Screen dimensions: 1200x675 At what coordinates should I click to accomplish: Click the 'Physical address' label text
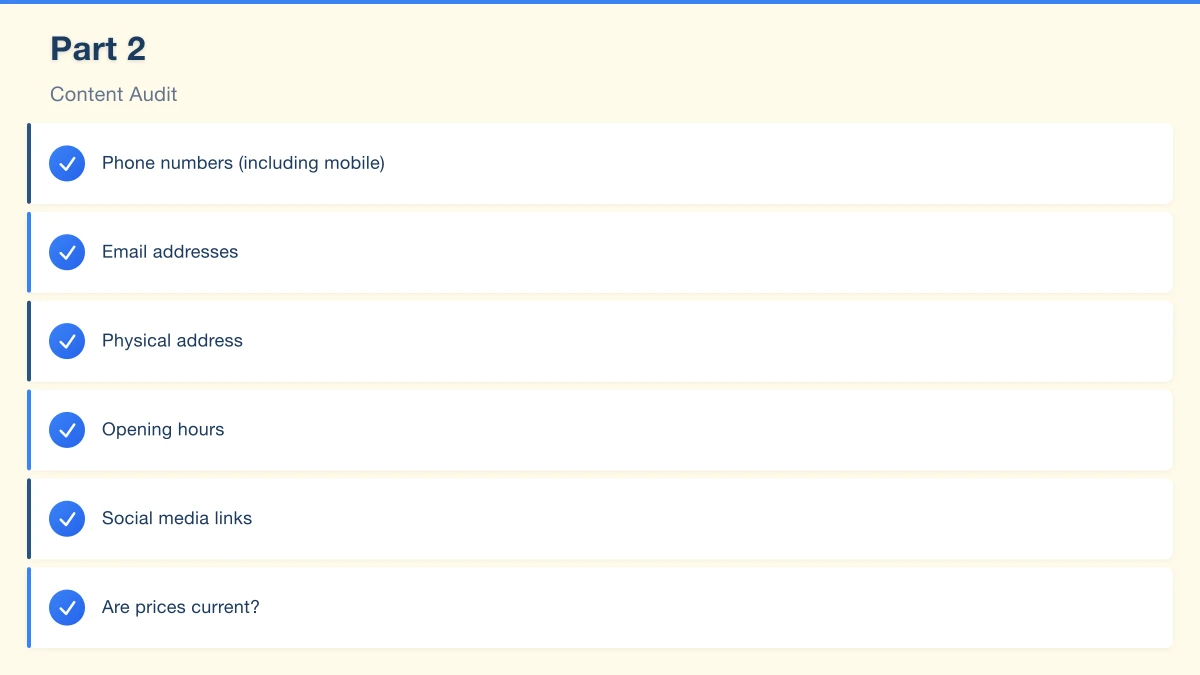click(172, 341)
